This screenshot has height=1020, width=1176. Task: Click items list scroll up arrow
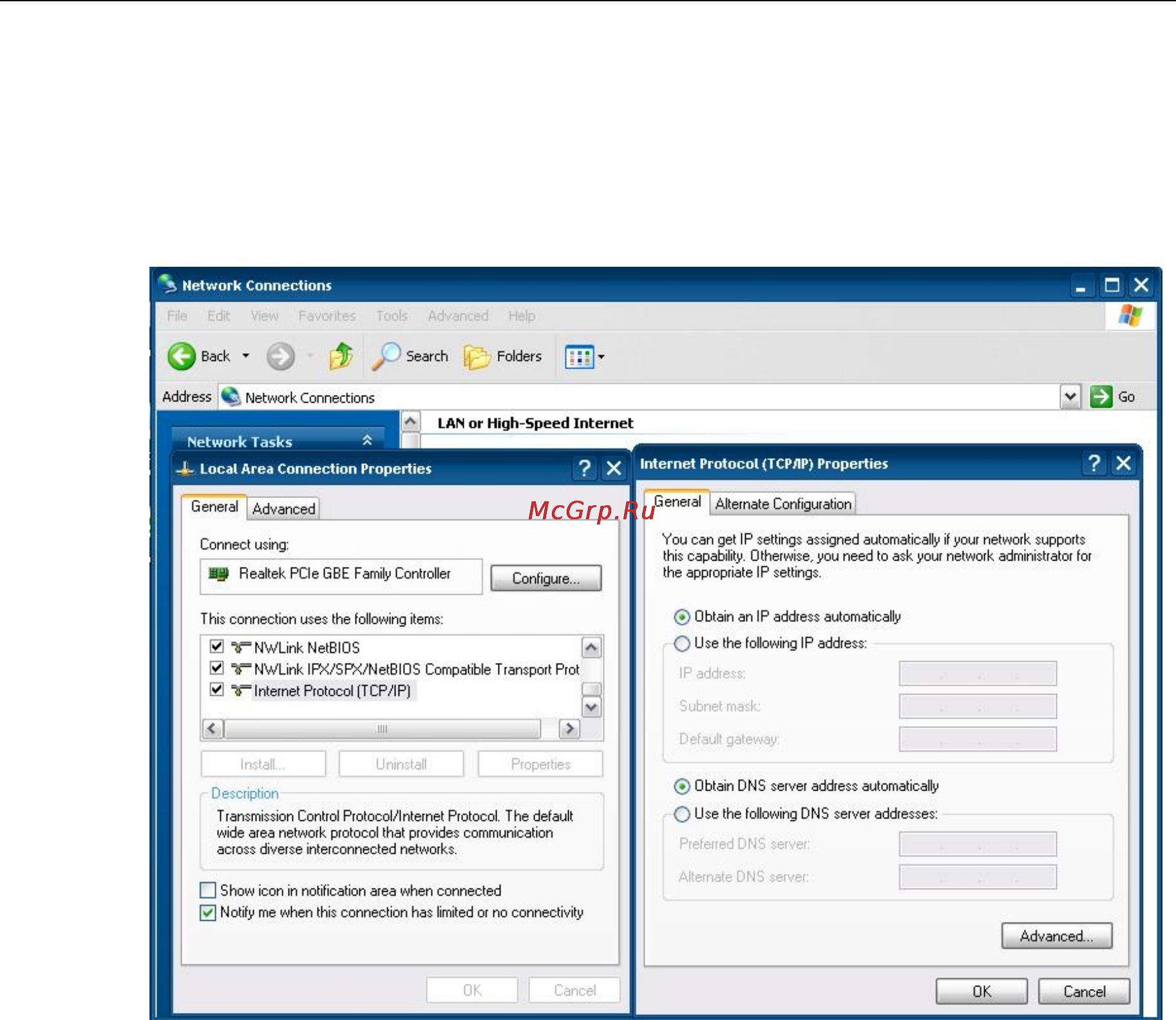coord(591,647)
